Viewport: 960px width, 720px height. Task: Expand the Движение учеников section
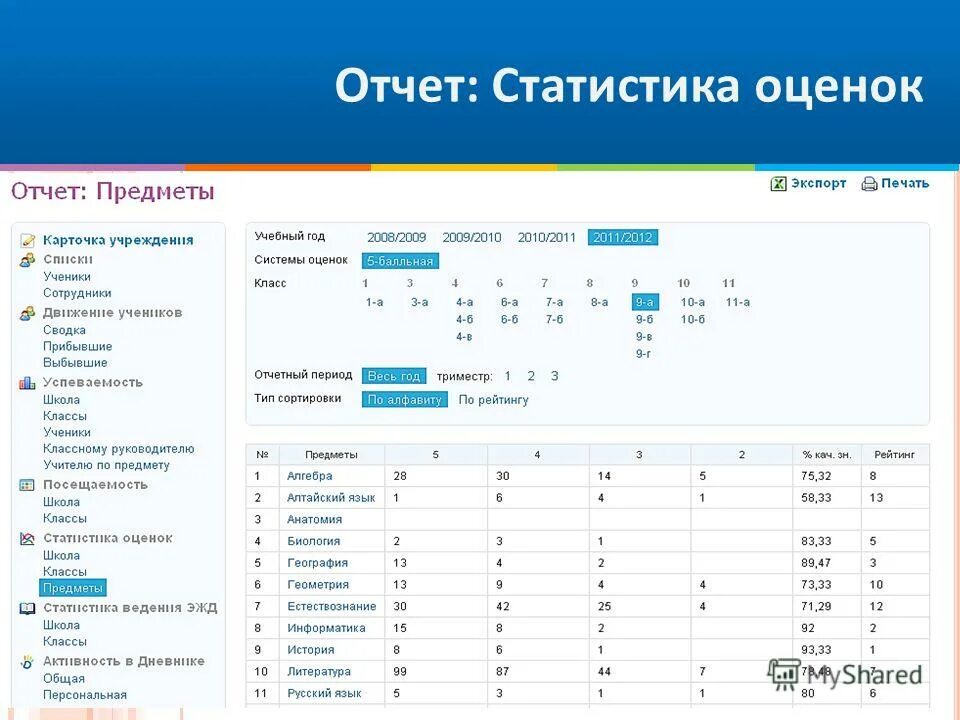111,312
